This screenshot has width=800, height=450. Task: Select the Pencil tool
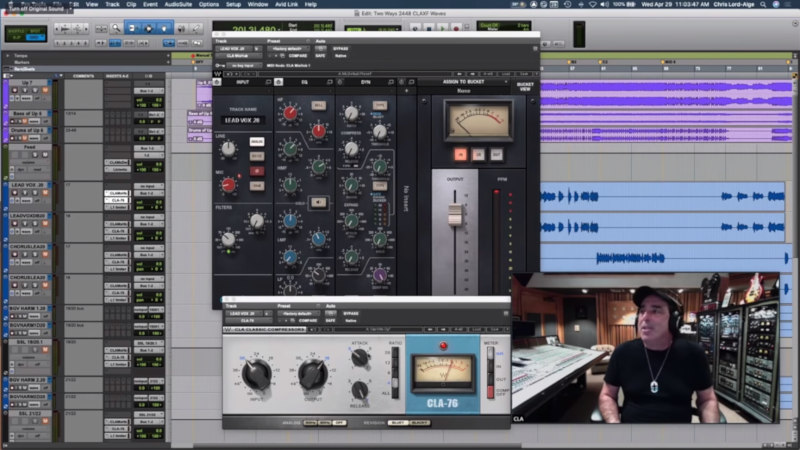(x=196, y=29)
